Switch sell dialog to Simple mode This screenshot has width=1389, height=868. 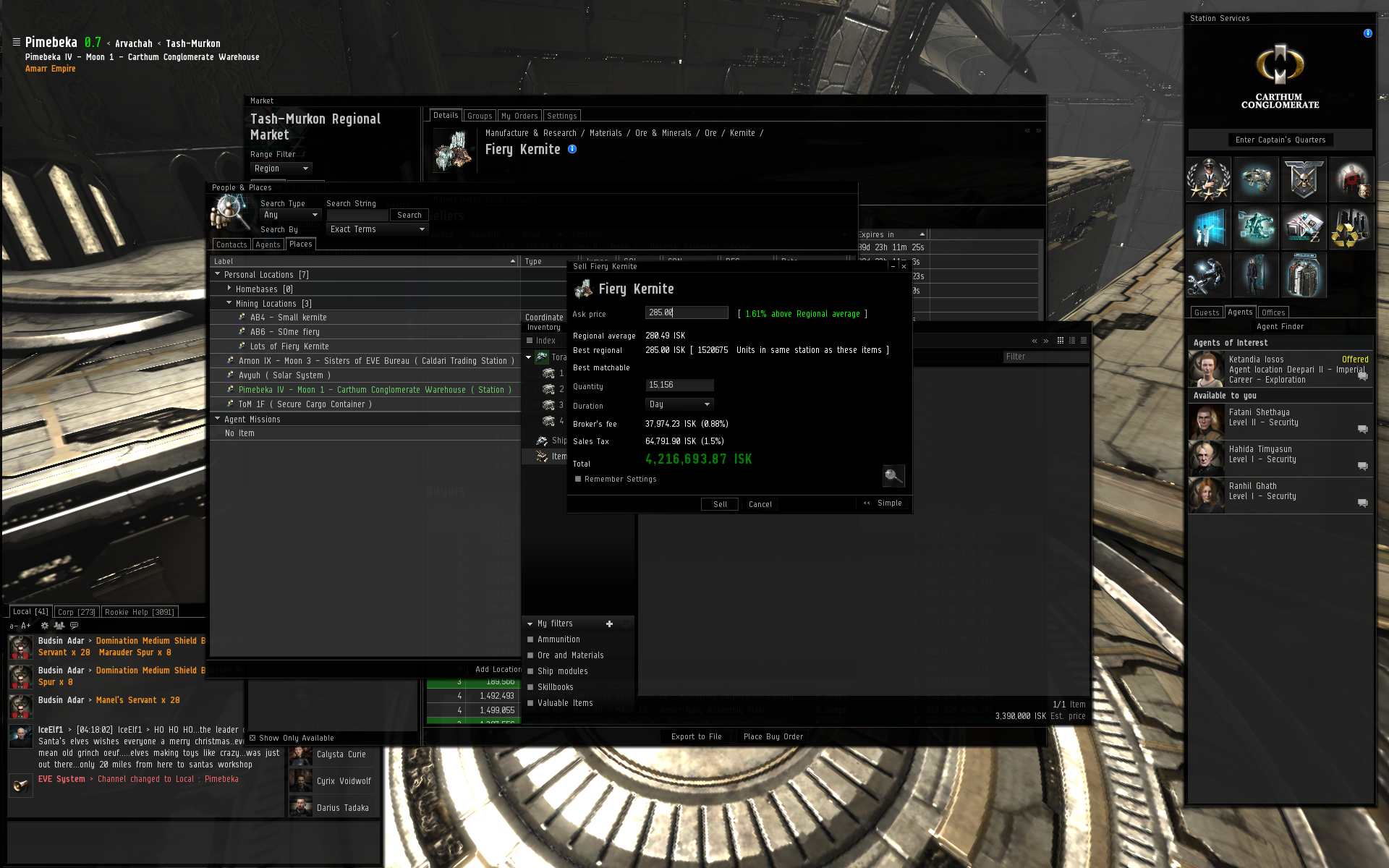click(883, 503)
